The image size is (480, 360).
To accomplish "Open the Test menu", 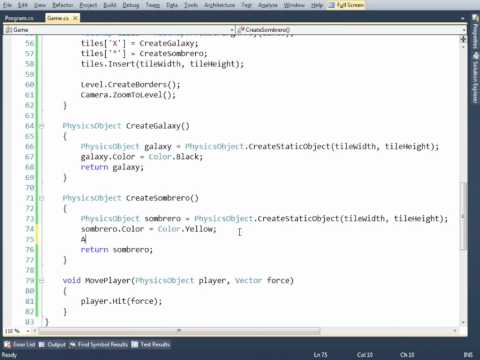I will pos(246,5).
